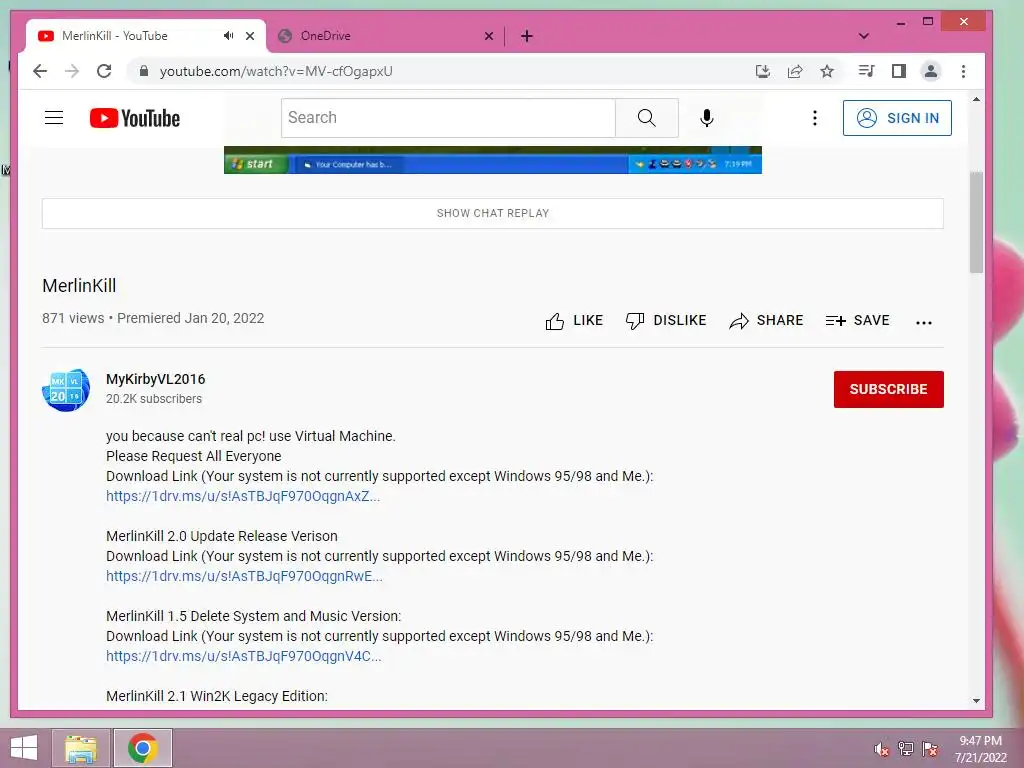Viewport: 1024px width, 768px height.
Task: Click the text MerlinKill 2.0 Update Release Verison
Action: pos(222,536)
